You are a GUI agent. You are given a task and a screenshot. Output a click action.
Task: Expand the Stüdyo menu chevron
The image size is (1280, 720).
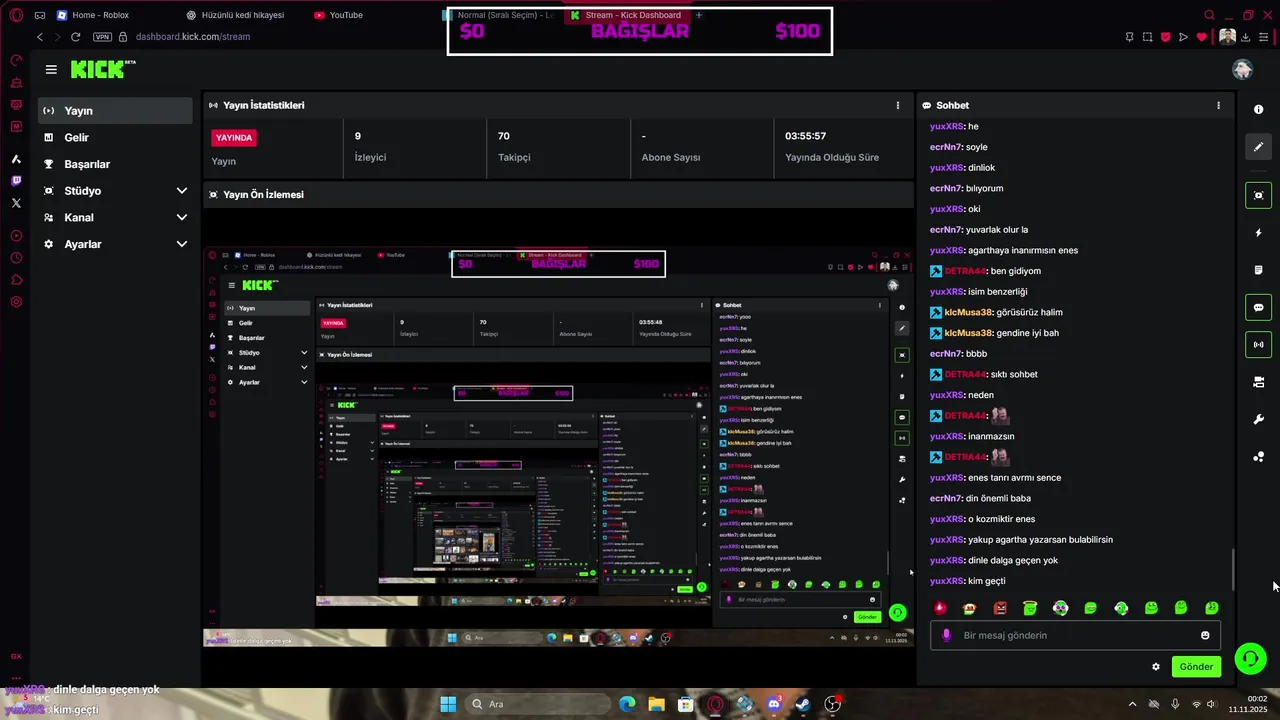(x=181, y=191)
